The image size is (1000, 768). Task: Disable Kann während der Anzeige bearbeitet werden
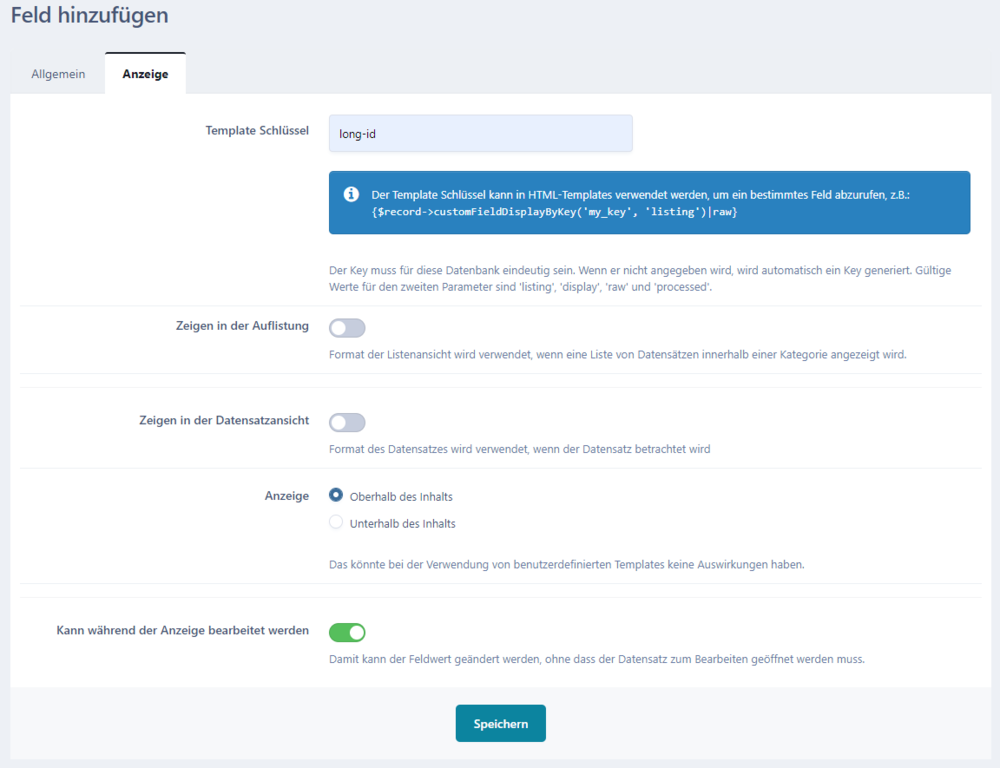(347, 632)
